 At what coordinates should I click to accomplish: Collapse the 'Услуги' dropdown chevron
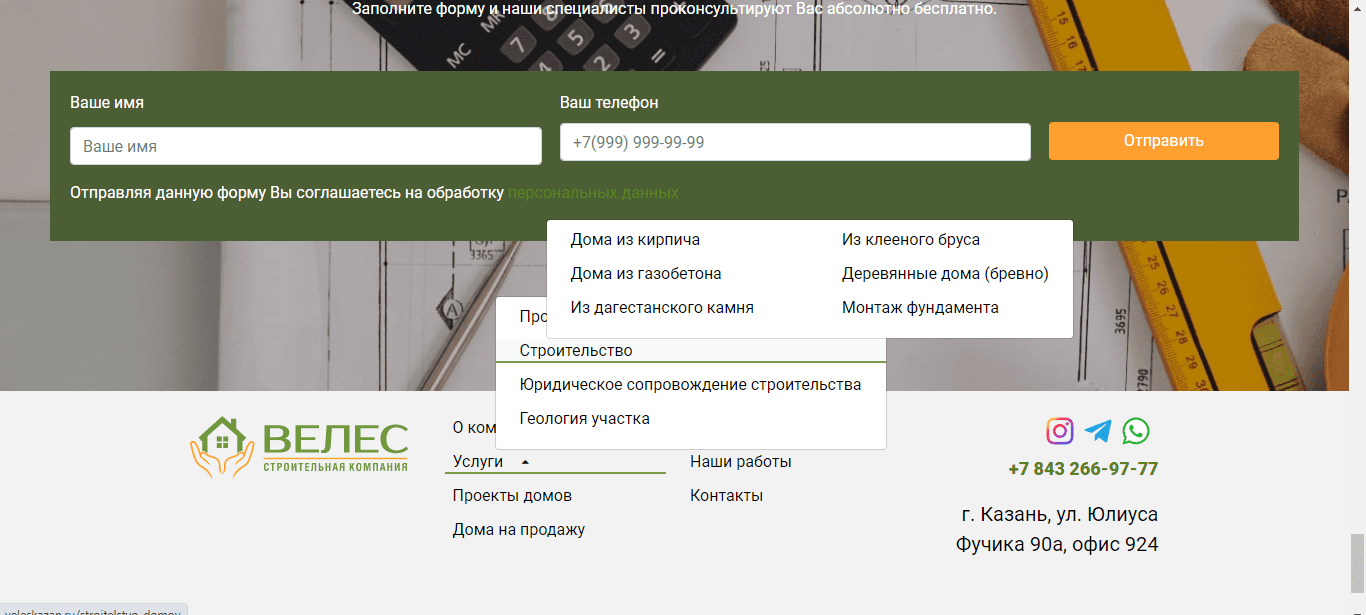[x=525, y=461]
